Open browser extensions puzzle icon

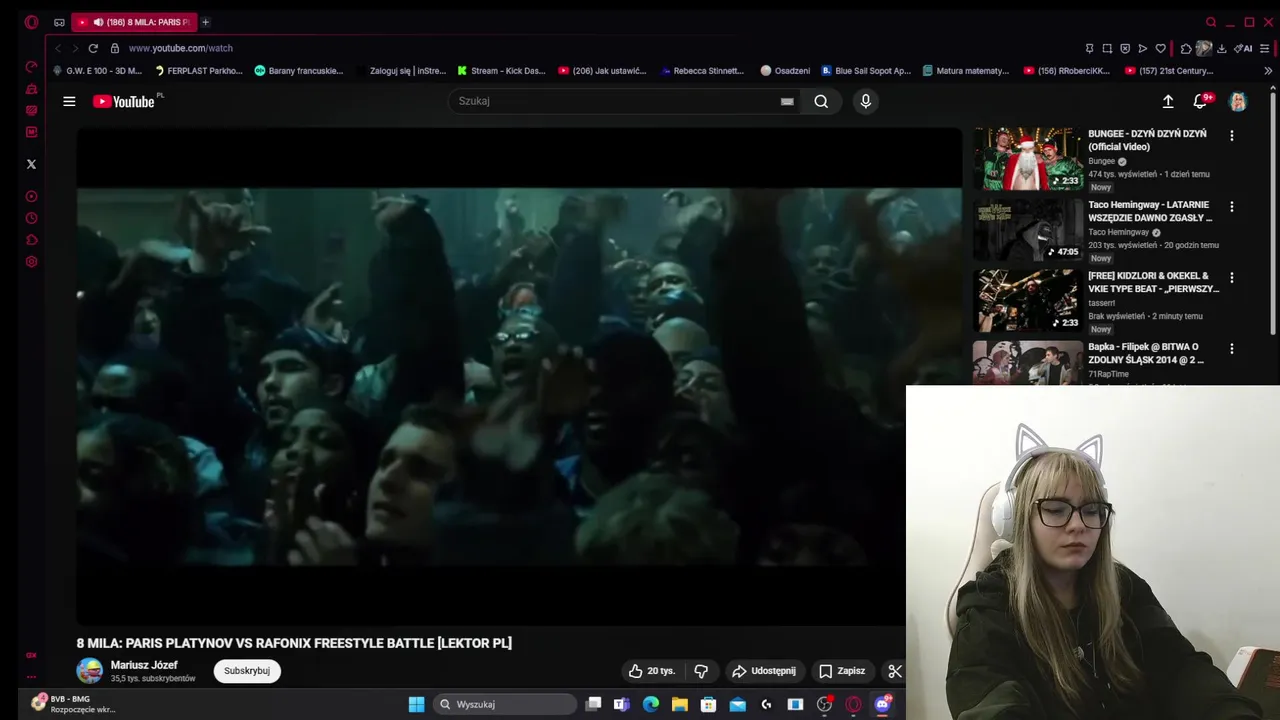(x=1186, y=48)
